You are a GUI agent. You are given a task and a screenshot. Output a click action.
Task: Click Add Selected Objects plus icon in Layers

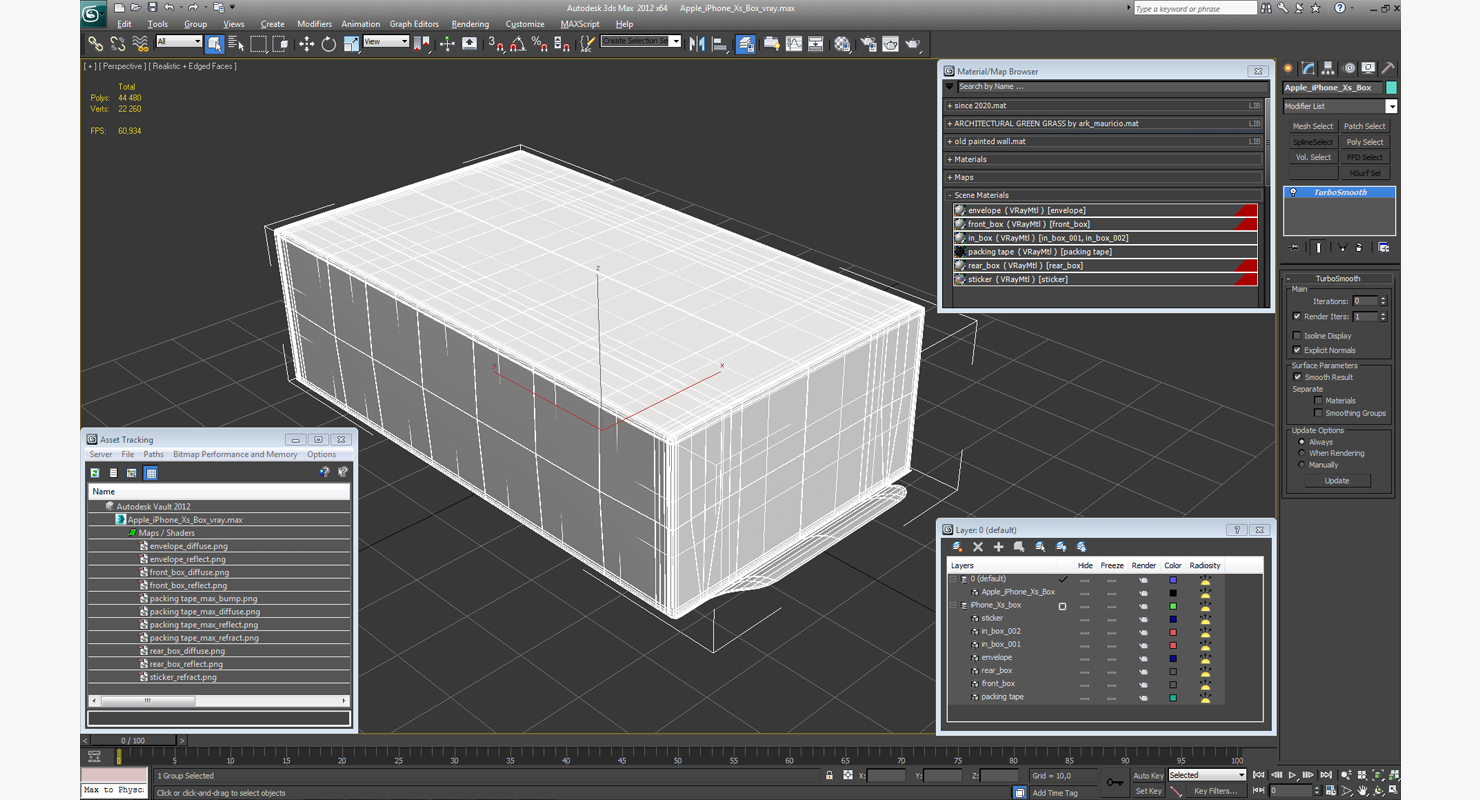pyautogui.click(x=998, y=547)
